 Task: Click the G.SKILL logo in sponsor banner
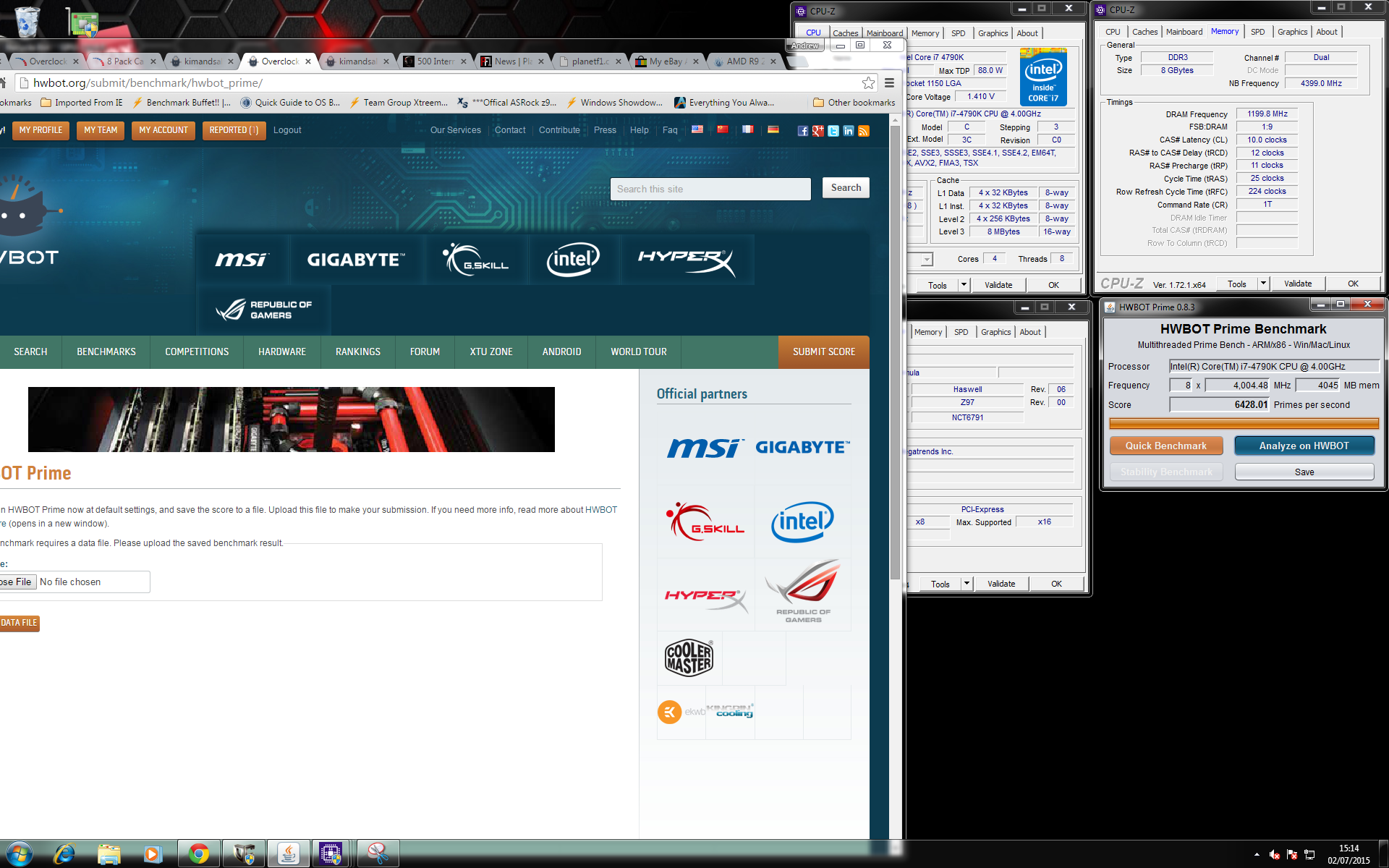(476, 260)
